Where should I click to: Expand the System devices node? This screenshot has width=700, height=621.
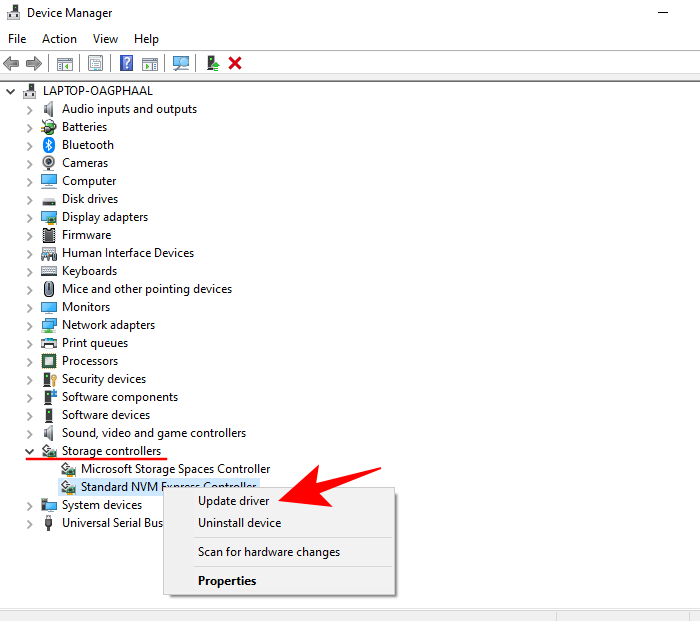(29, 506)
